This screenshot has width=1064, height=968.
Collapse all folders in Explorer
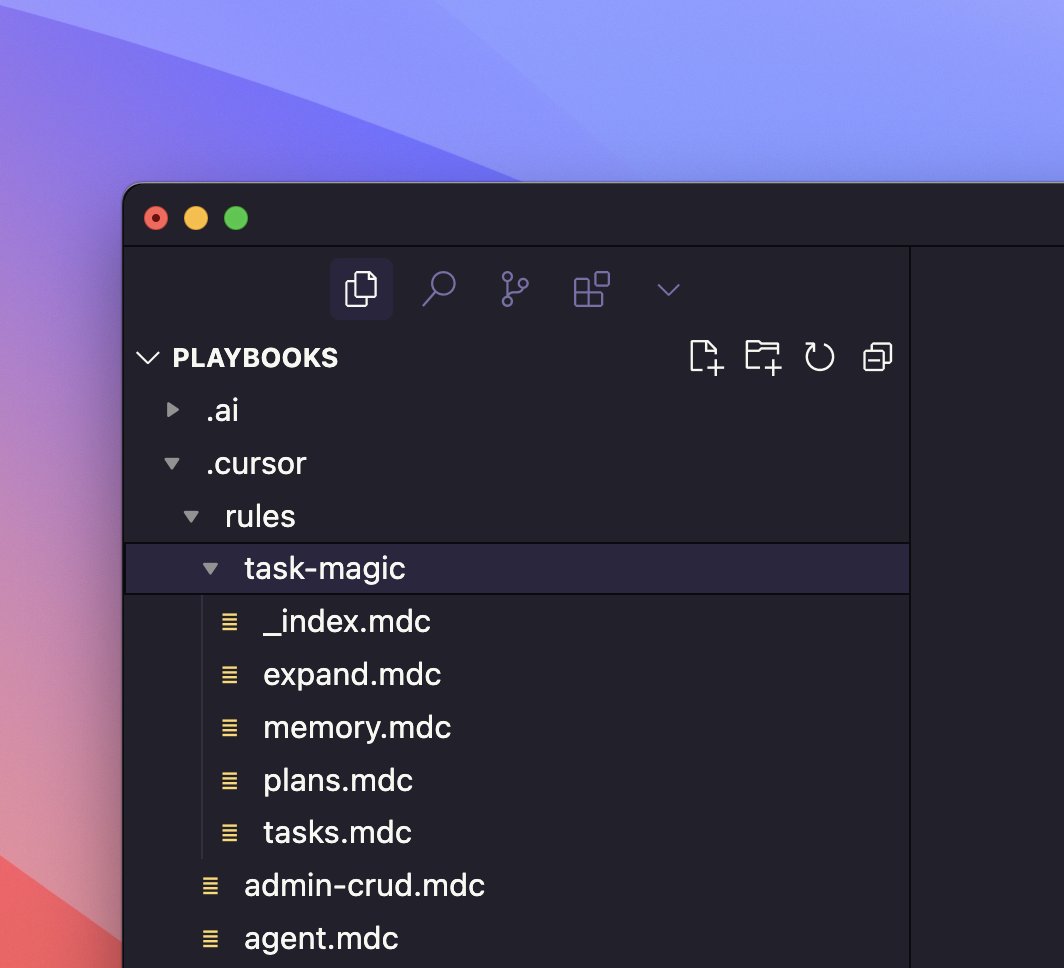(x=877, y=357)
